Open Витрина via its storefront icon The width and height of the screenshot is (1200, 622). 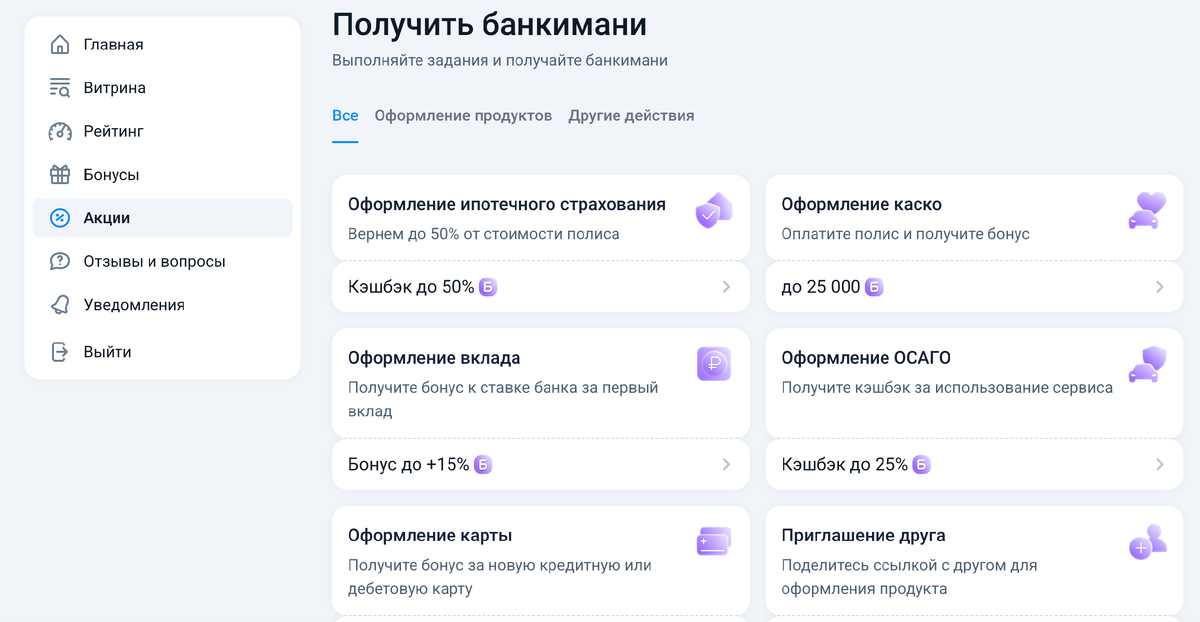pyautogui.click(x=58, y=88)
